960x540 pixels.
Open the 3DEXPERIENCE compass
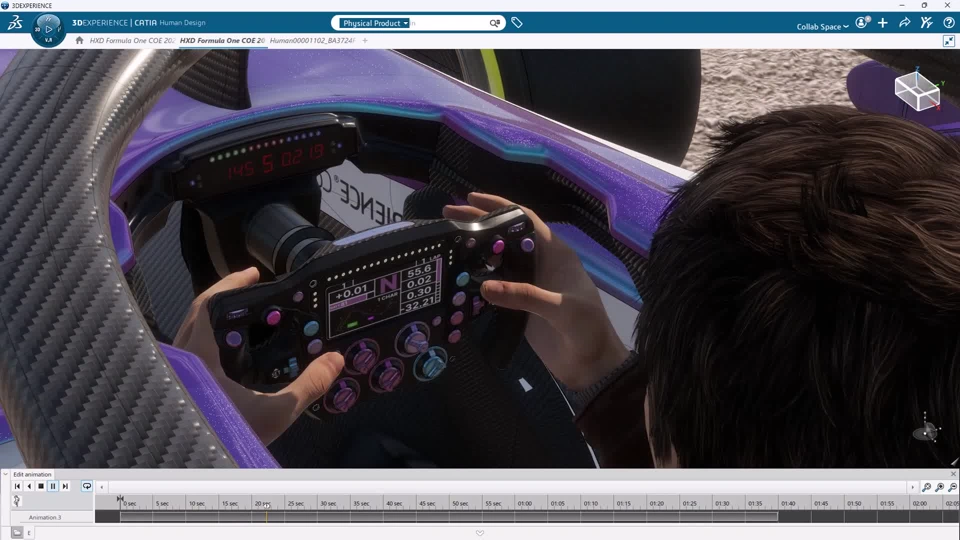point(48,29)
